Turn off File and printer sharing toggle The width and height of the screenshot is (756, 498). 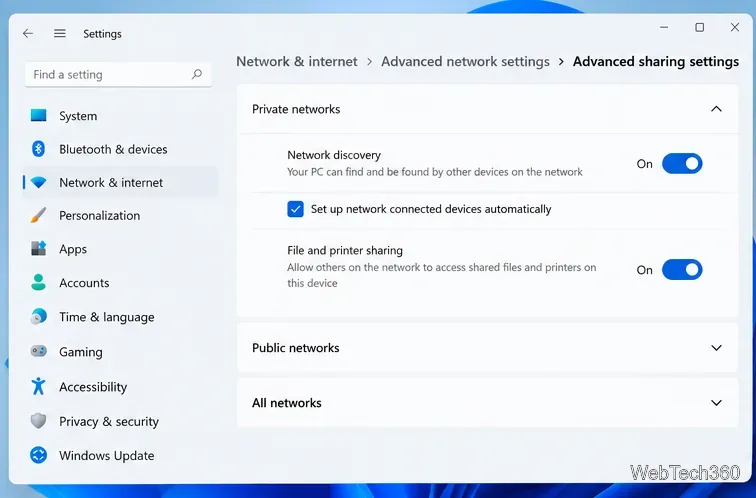coord(682,270)
